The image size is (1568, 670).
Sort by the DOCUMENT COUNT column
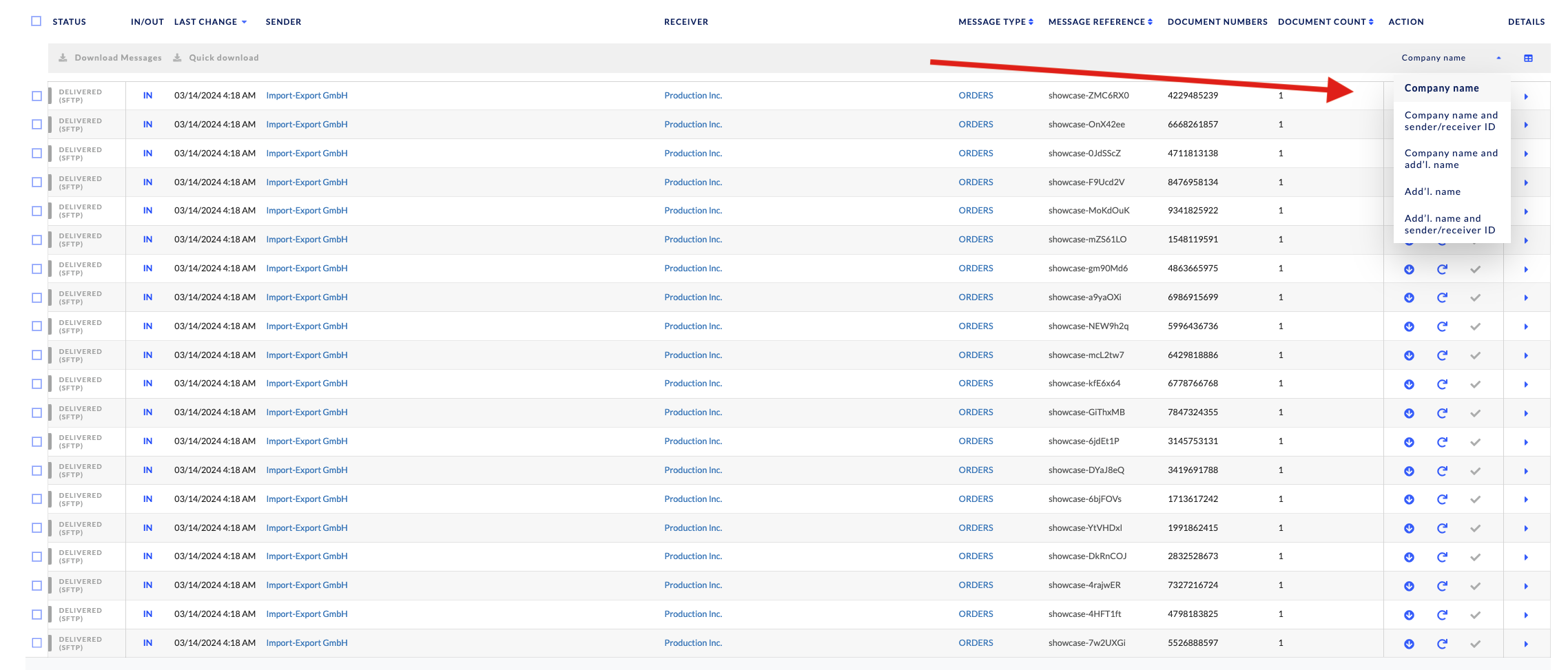[1325, 22]
